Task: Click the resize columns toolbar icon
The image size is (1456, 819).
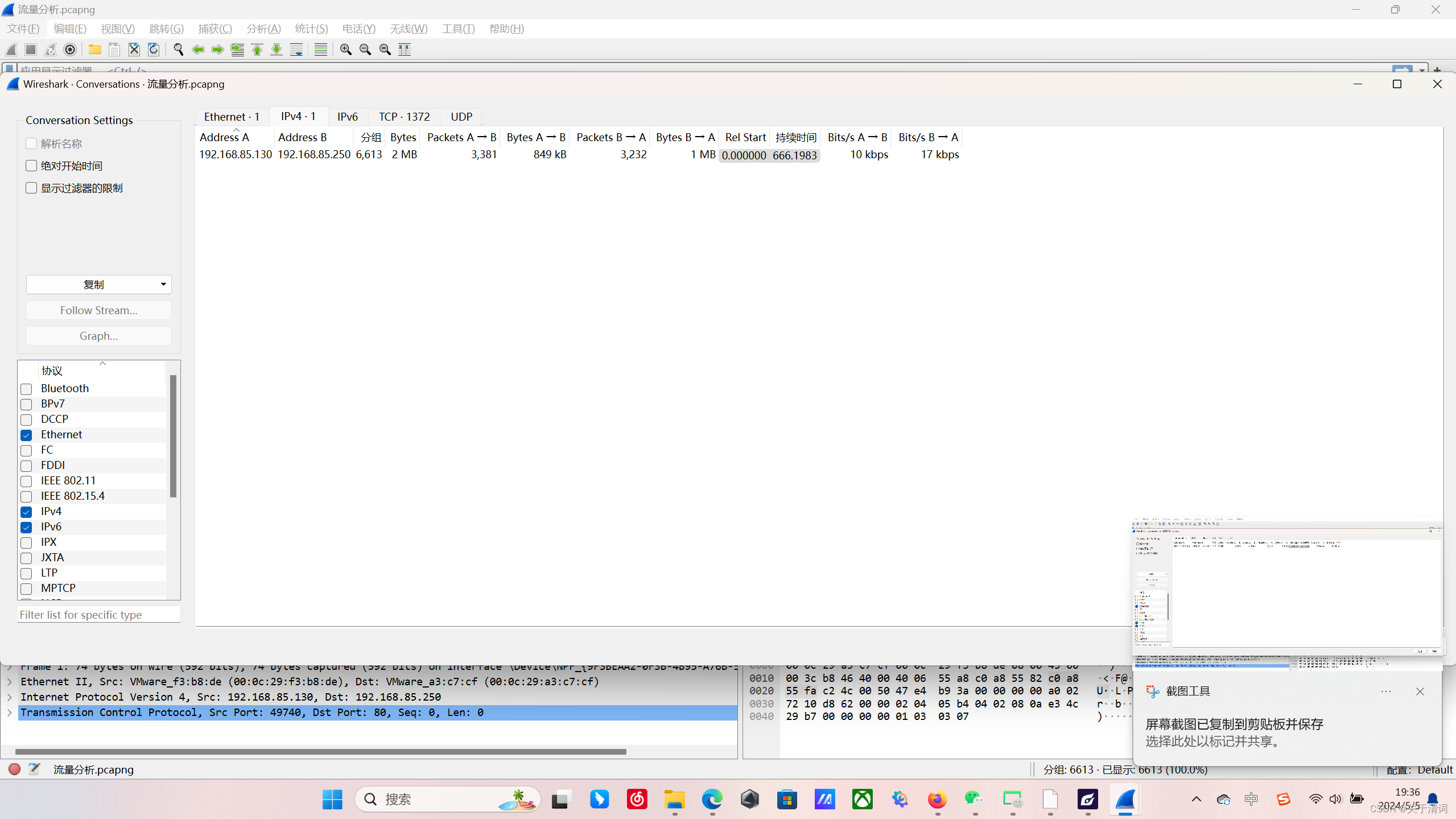Action: point(405,50)
